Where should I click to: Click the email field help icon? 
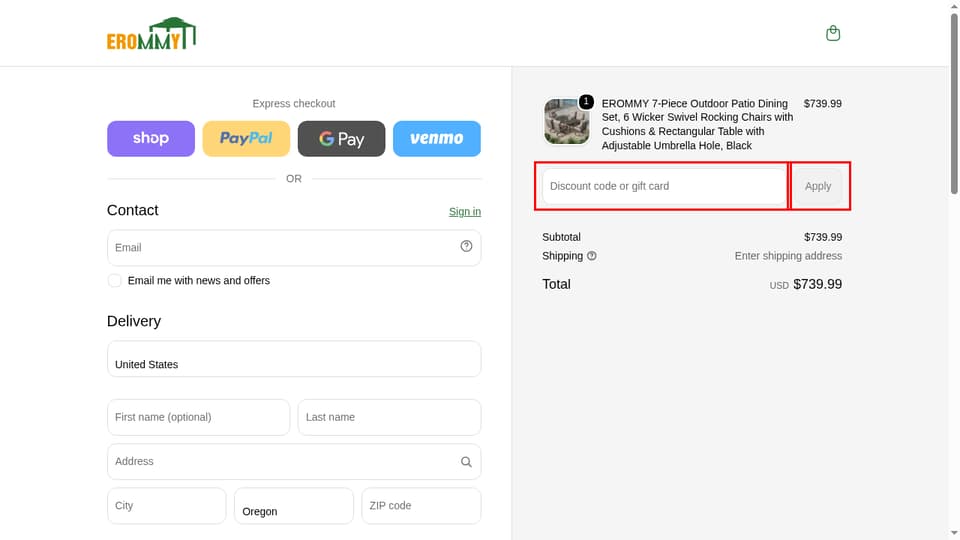pos(466,246)
